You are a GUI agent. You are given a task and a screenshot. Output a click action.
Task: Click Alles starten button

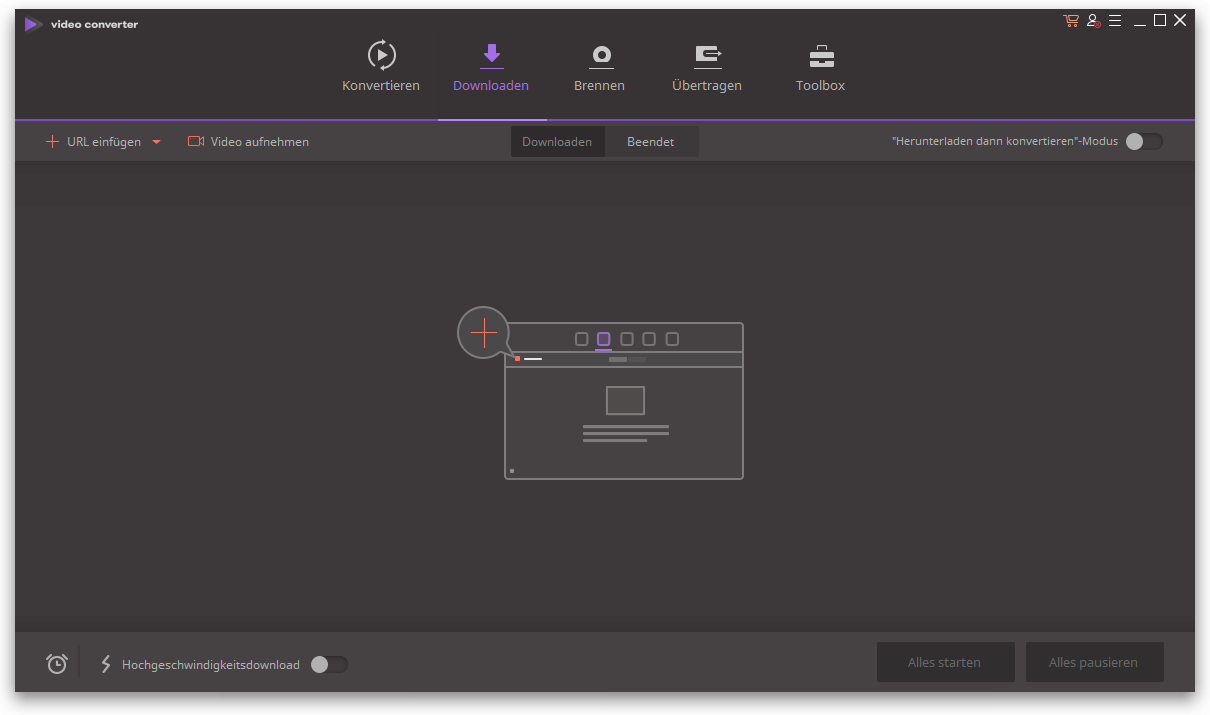click(945, 662)
